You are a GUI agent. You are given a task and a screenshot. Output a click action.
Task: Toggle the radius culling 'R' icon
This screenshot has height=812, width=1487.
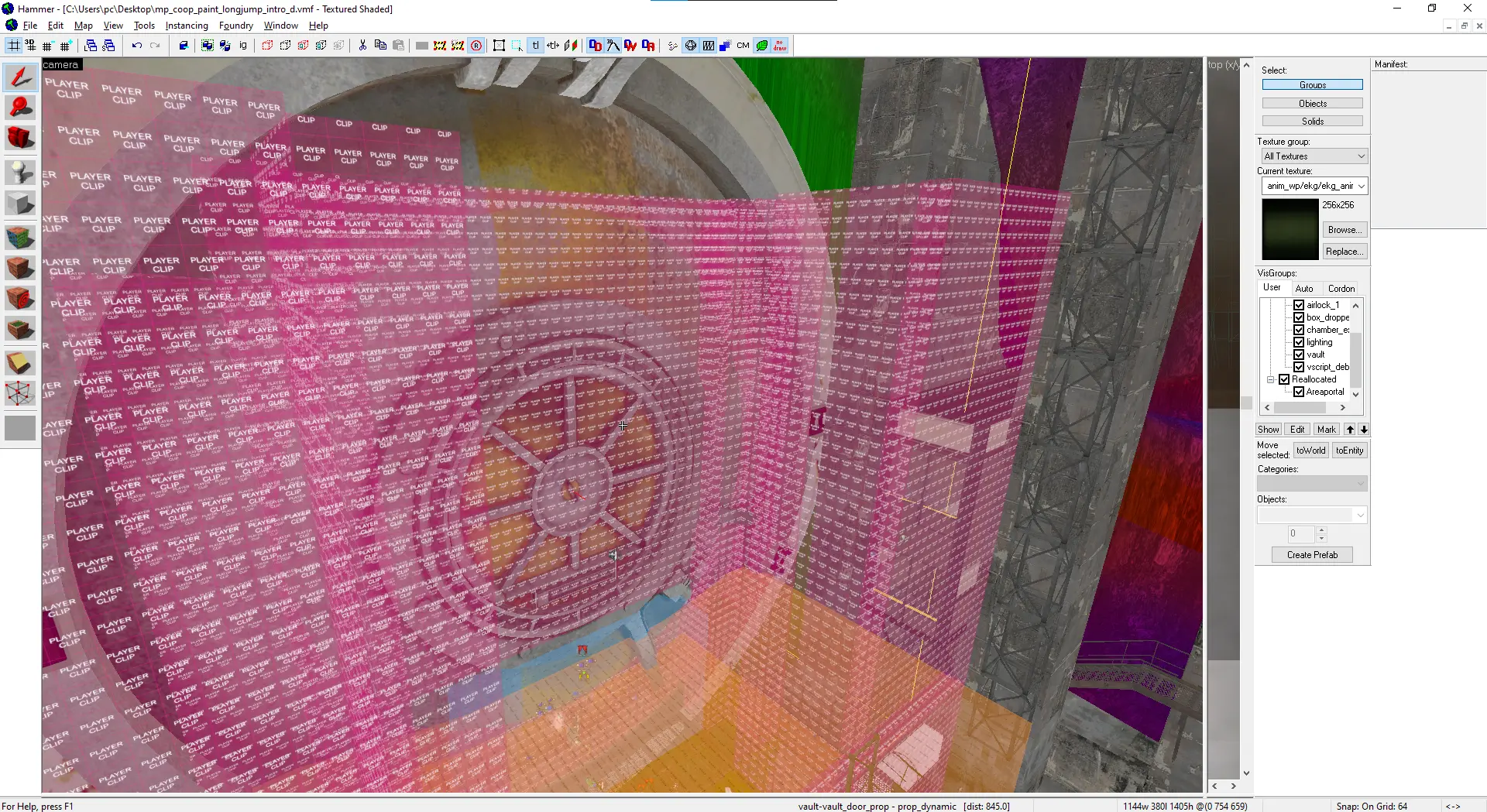(476, 46)
